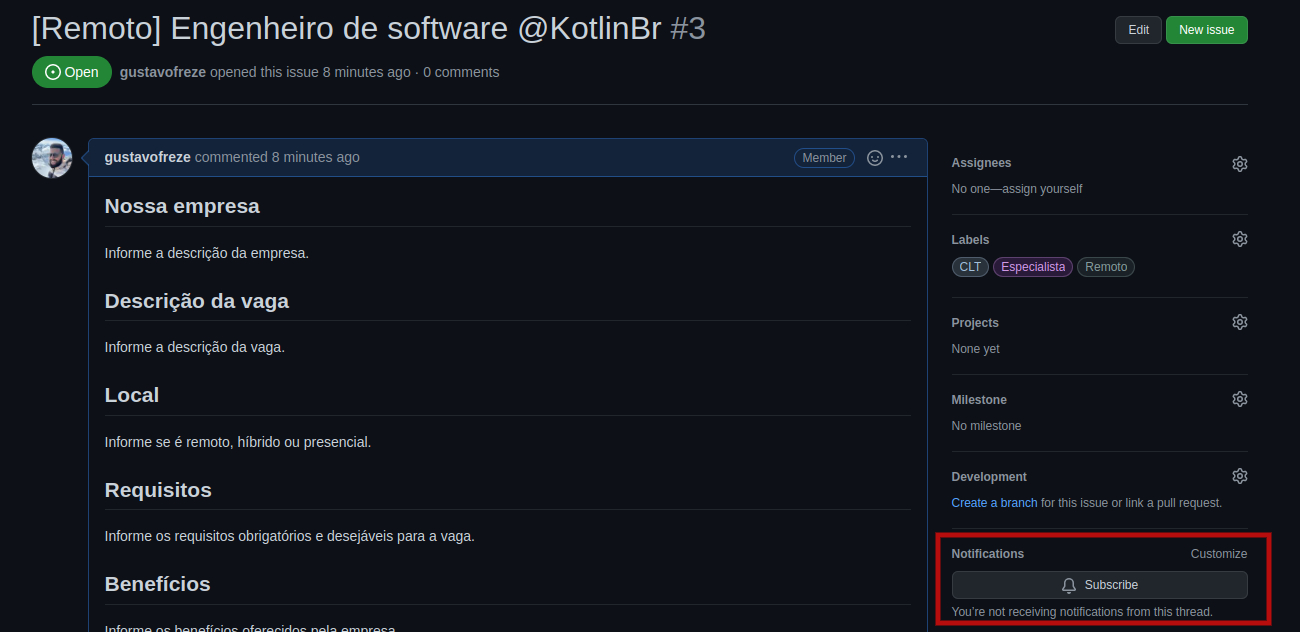Click the 'Requisitos' heading
Viewport: 1300px width, 632px height.
coord(158,490)
